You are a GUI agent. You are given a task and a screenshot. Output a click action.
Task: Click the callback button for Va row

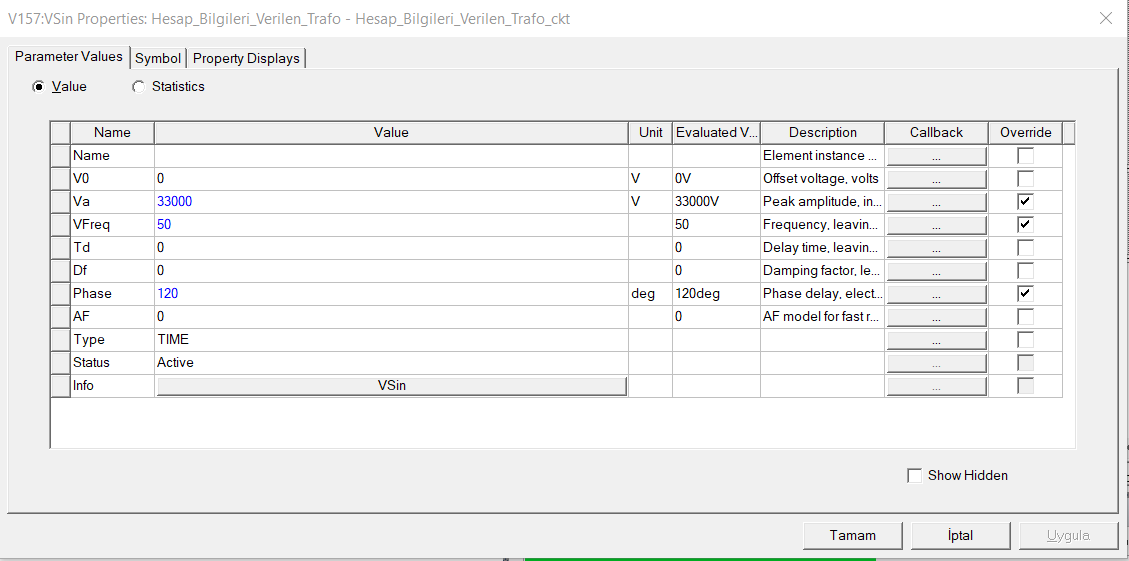(936, 202)
